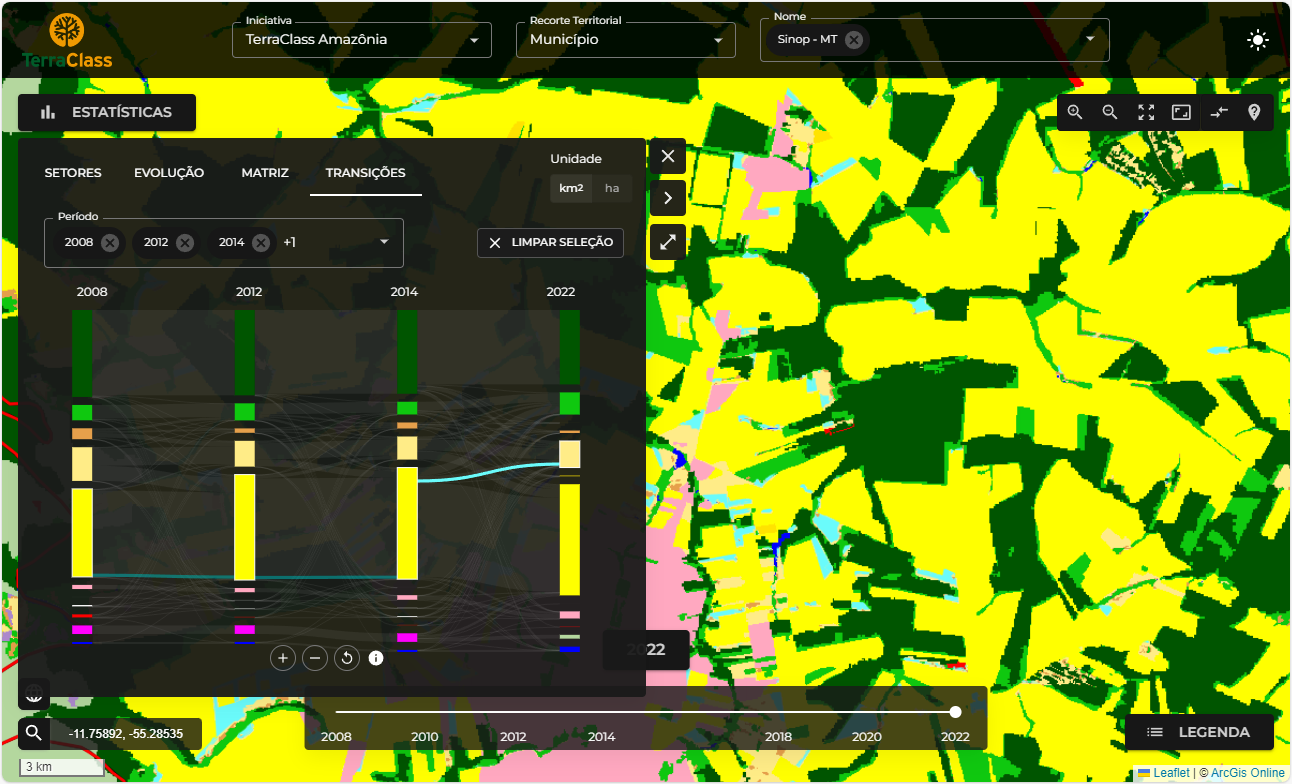Remove the Sinop - MT chip
1292x784 pixels.
pyautogui.click(x=854, y=40)
